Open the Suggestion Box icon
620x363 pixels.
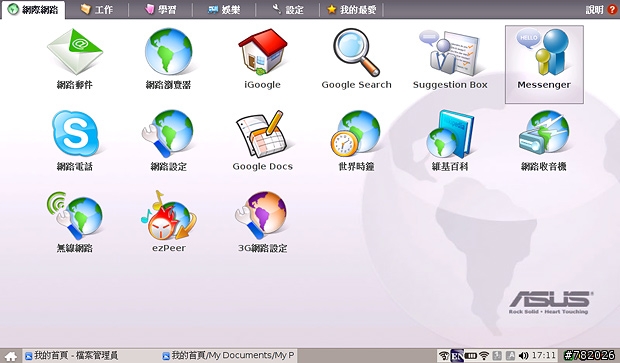click(x=450, y=52)
